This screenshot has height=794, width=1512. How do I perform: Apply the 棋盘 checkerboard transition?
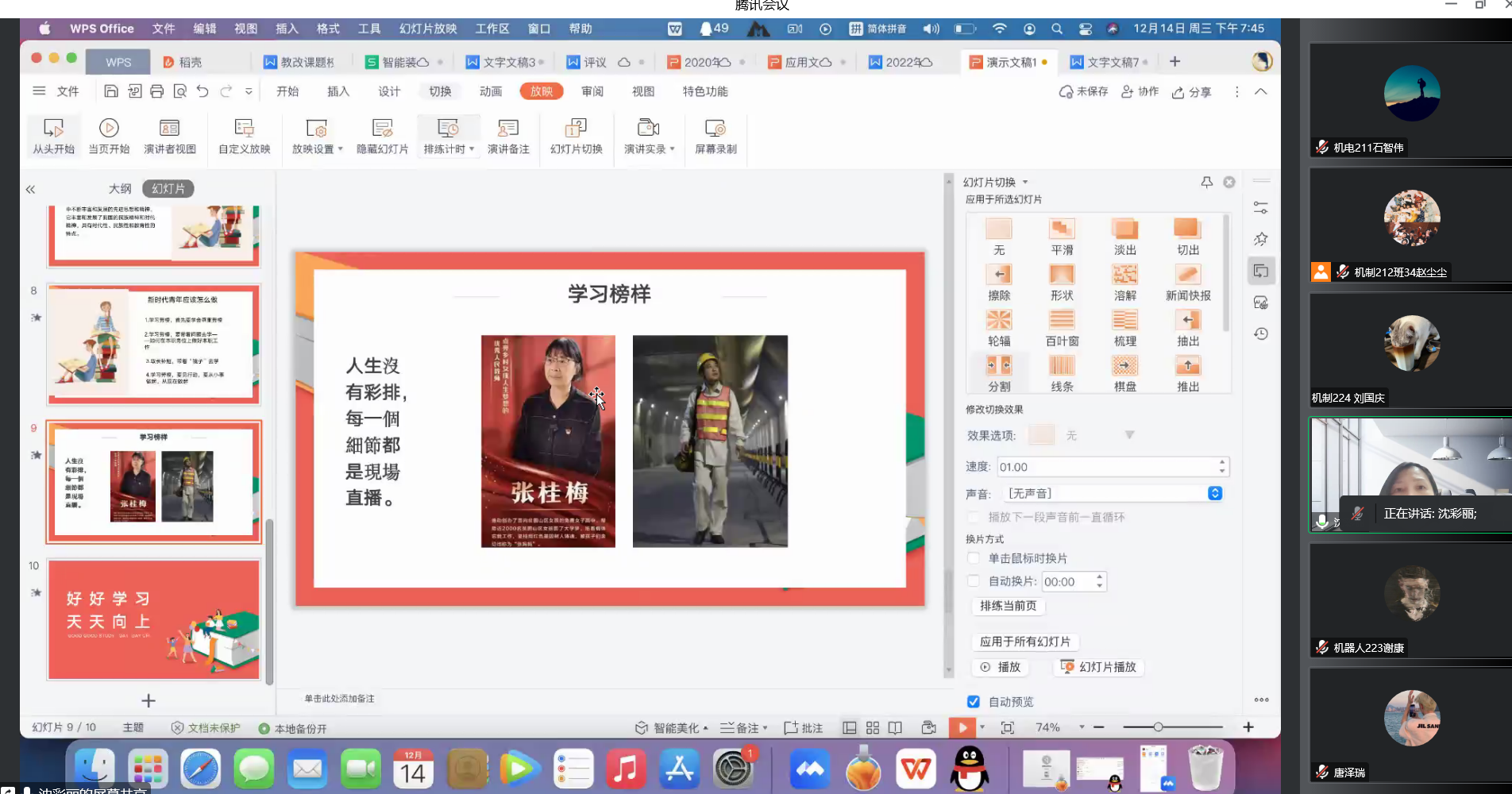(1124, 366)
